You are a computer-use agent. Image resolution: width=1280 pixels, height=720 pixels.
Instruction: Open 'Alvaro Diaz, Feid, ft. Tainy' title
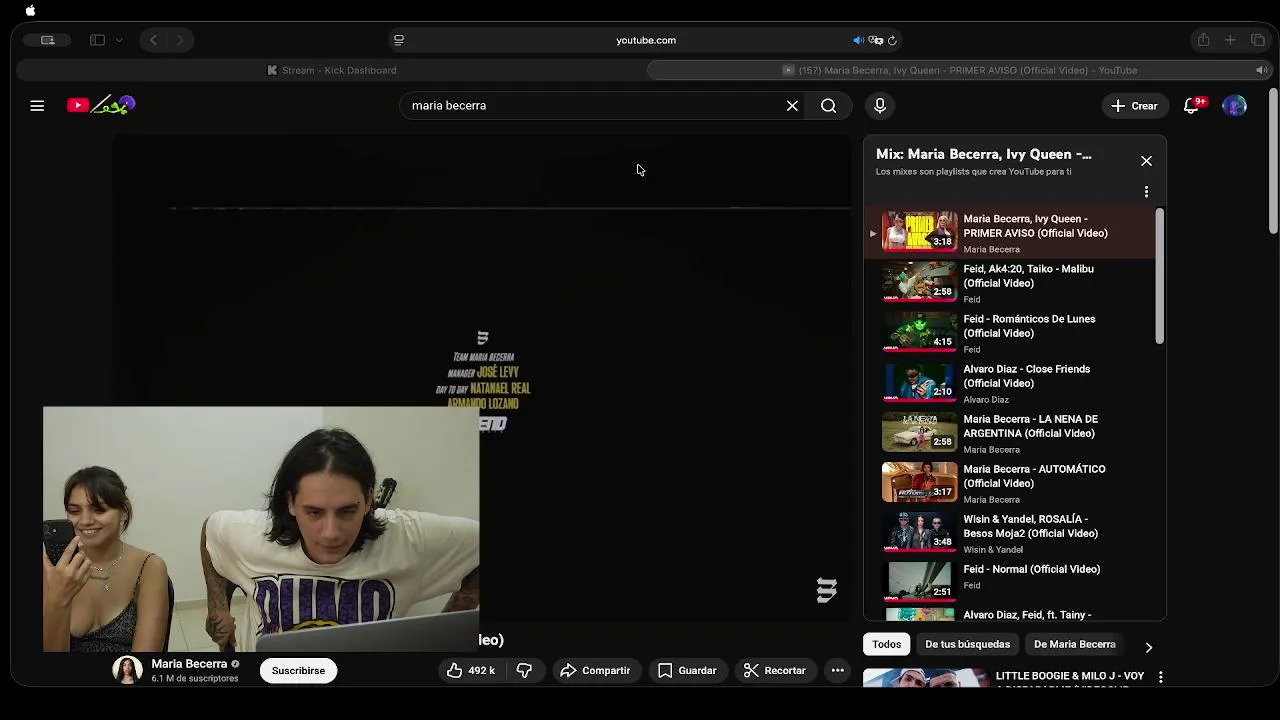[1027, 615]
